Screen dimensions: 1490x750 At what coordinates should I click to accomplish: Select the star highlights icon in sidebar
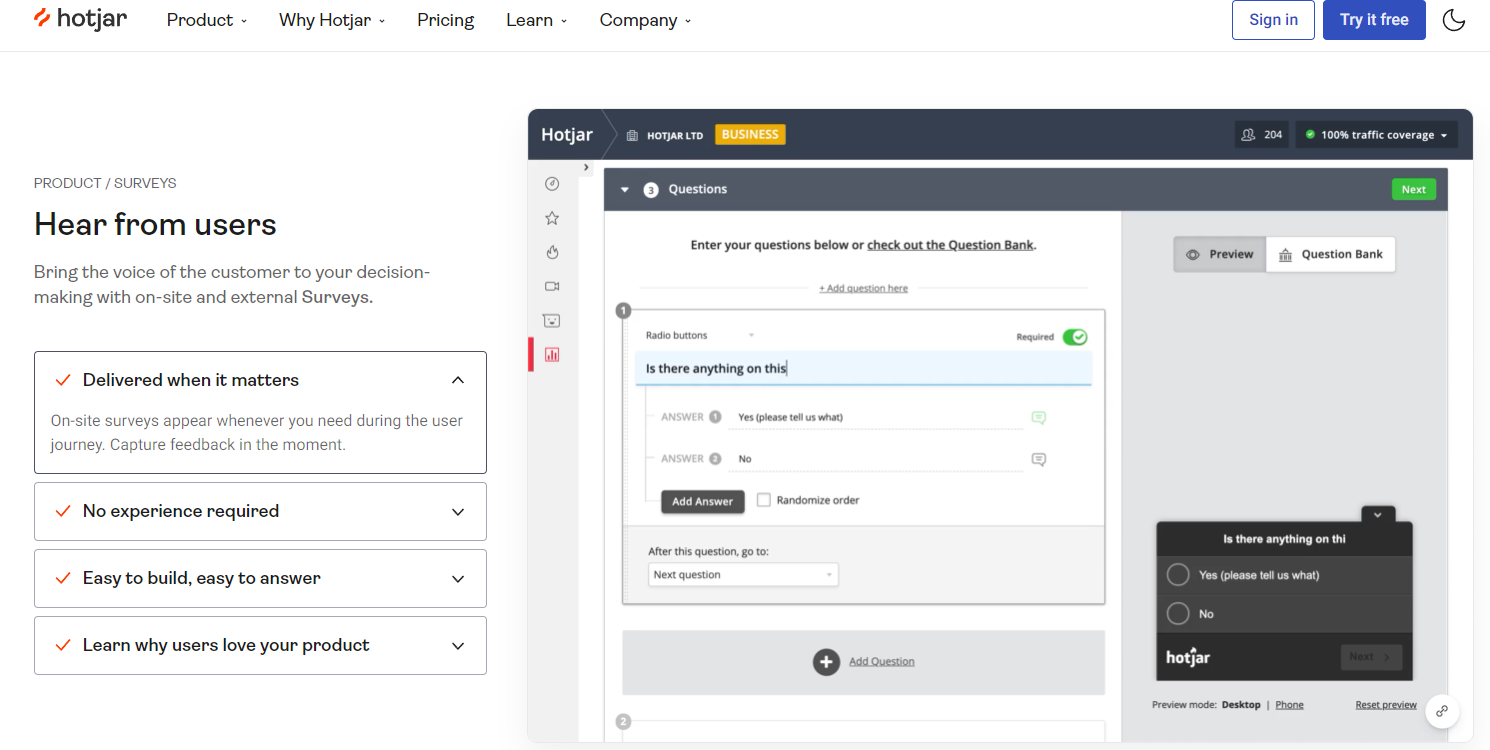tap(552, 218)
